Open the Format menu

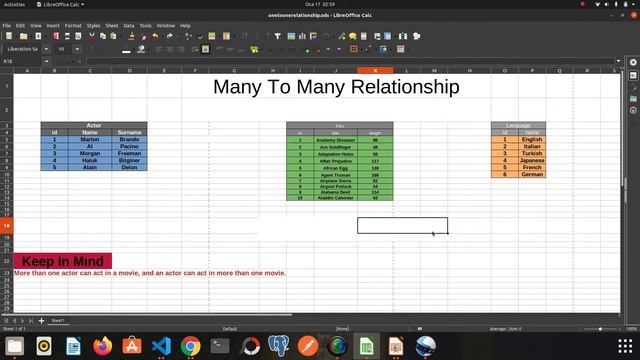[x=73, y=25]
